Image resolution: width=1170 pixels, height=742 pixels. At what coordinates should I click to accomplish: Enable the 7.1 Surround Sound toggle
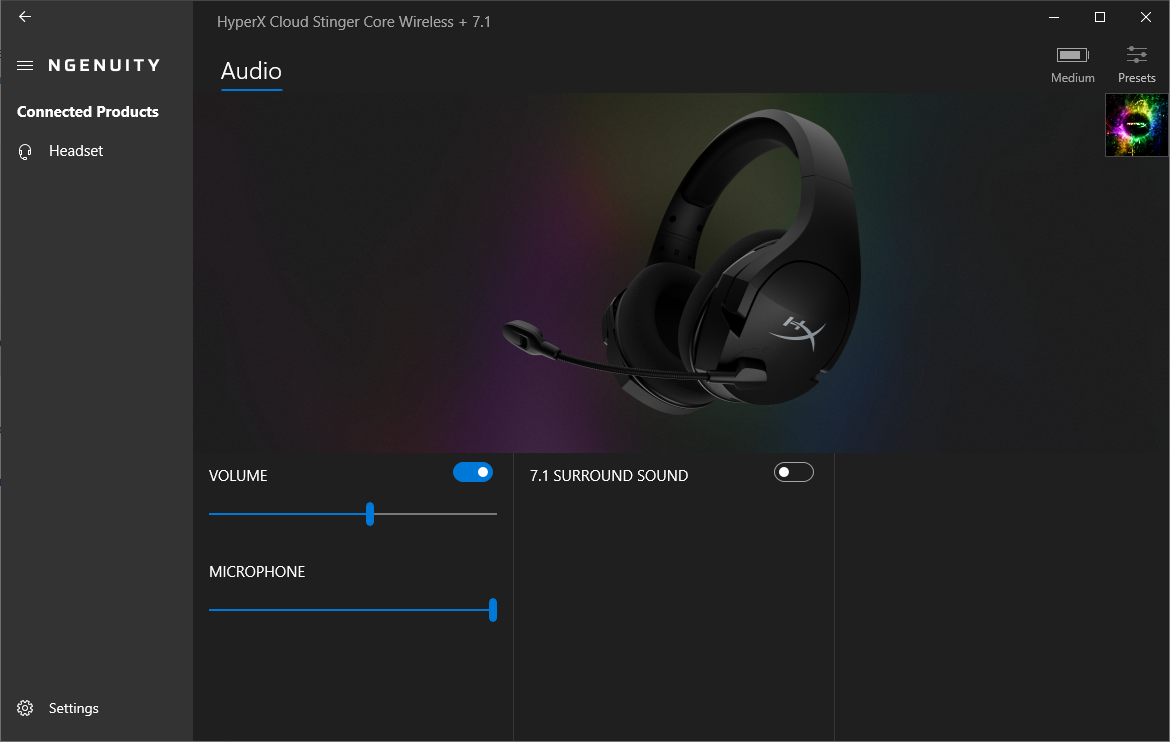click(794, 472)
